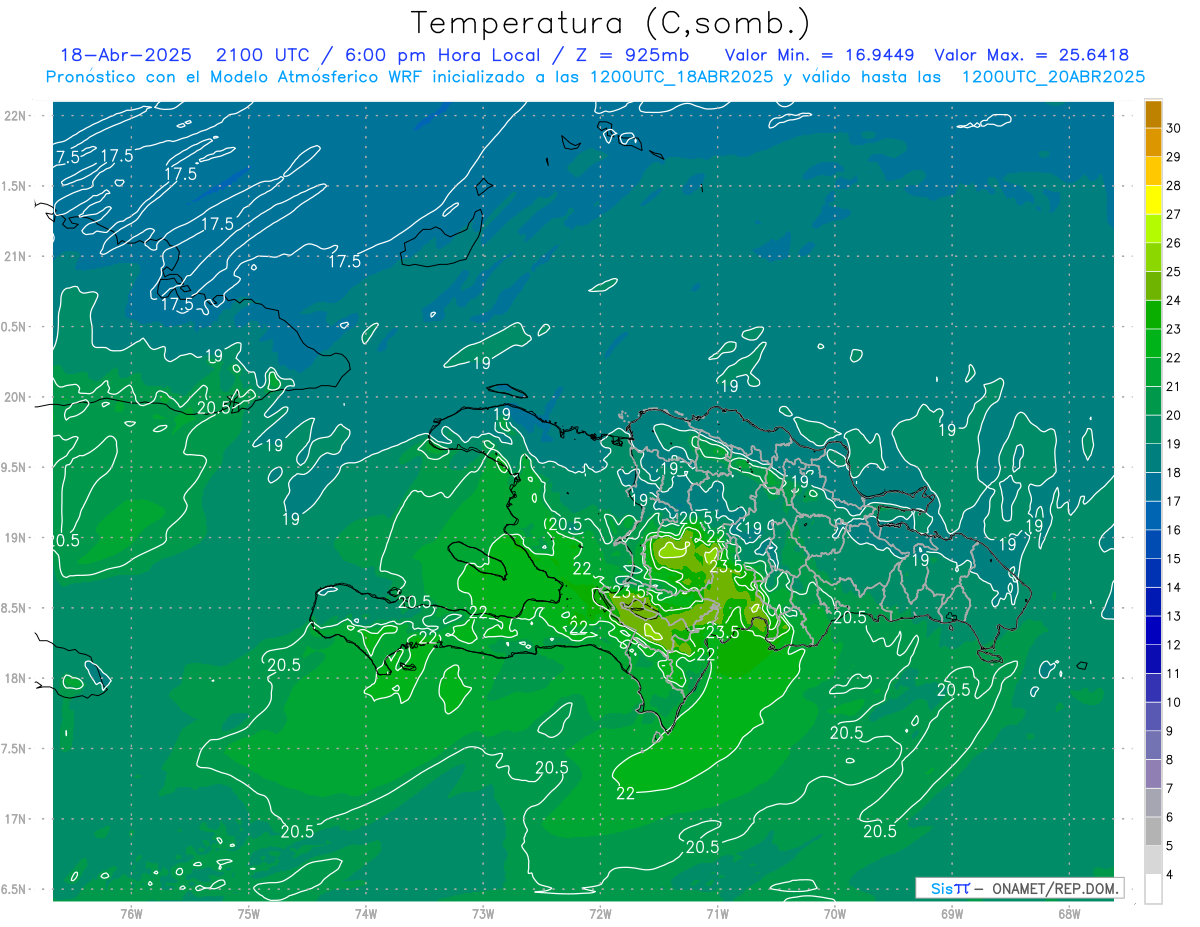
Task: Click the white swatch below 4 on color scale
Action: click(x=1153, y=889)
